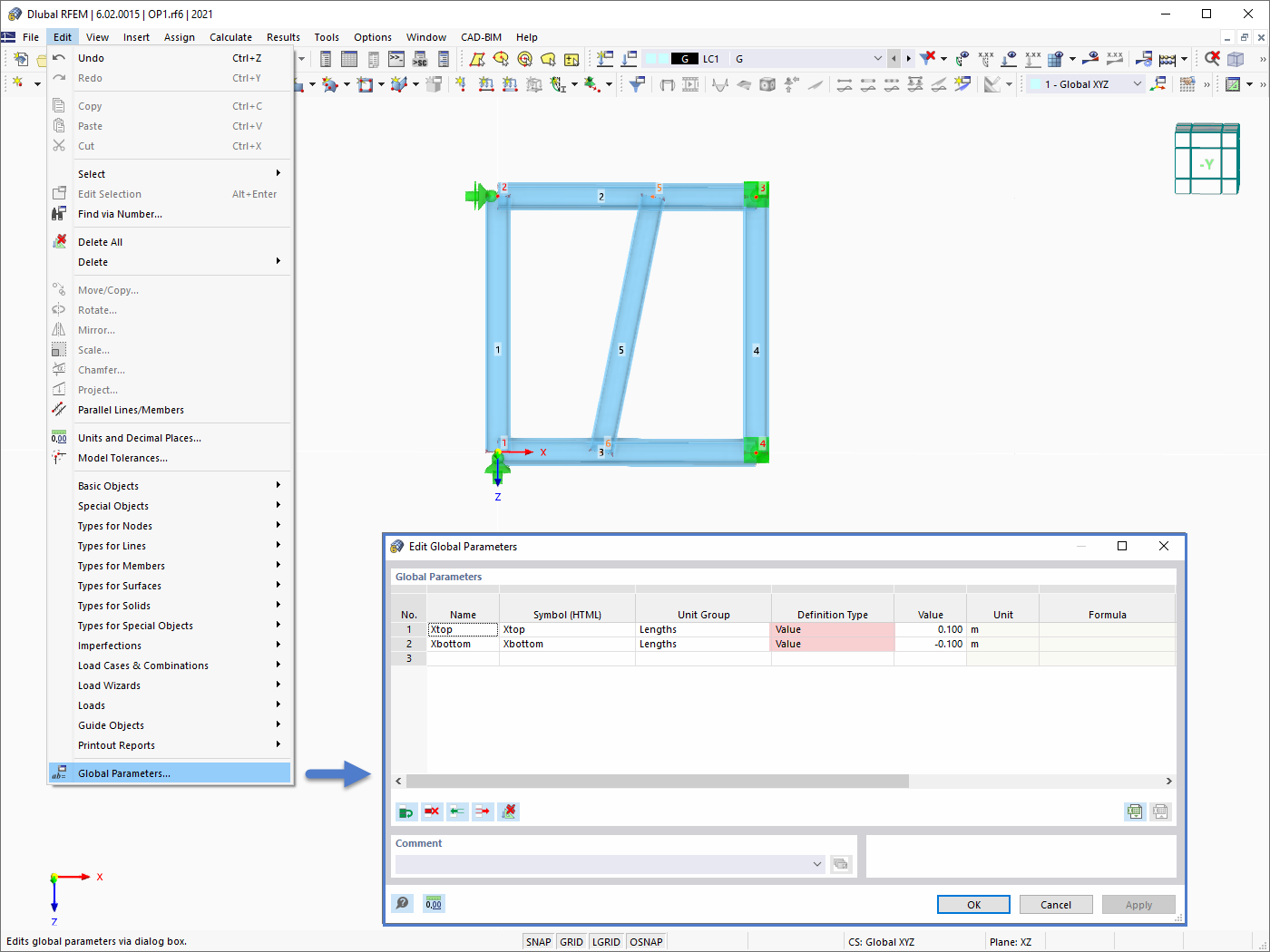
Task: Add a new global parameter row
Action: 405,811
